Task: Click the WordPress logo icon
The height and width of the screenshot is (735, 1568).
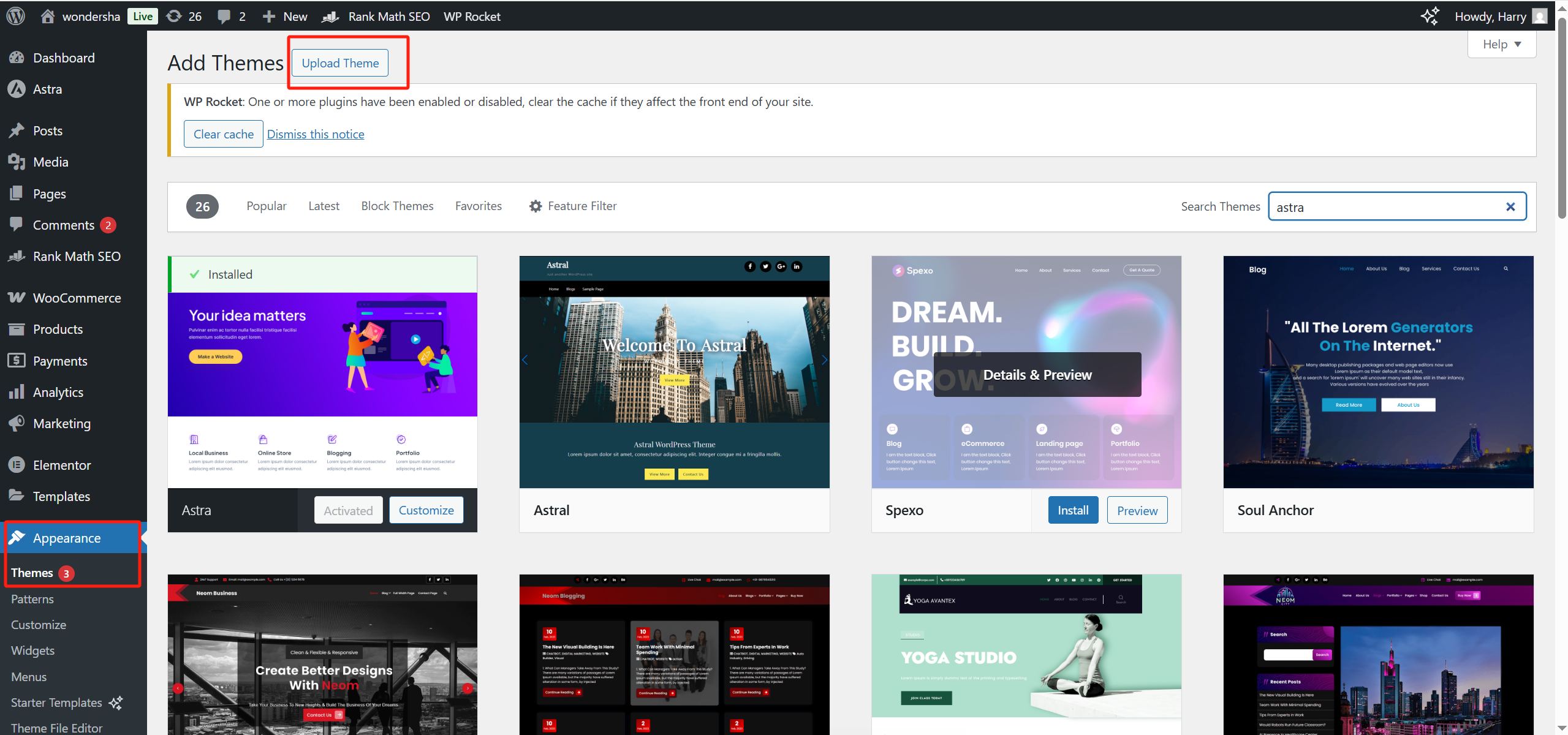Action: pyautogui.click(x=15, y=16)
